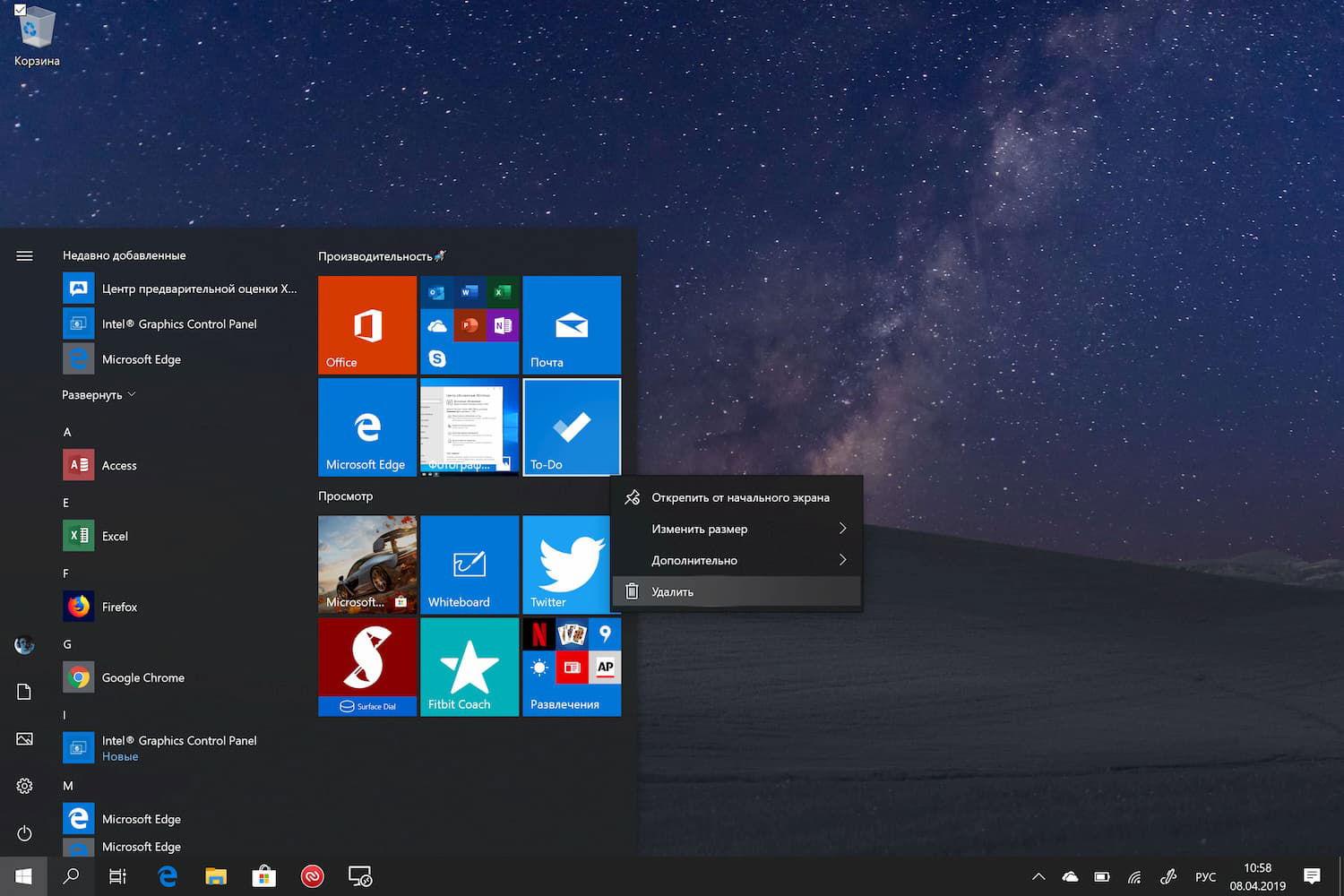This screenshot has width=1344, height=896.
Task: Click the РУС language indicator
Action: [1205, 877]
